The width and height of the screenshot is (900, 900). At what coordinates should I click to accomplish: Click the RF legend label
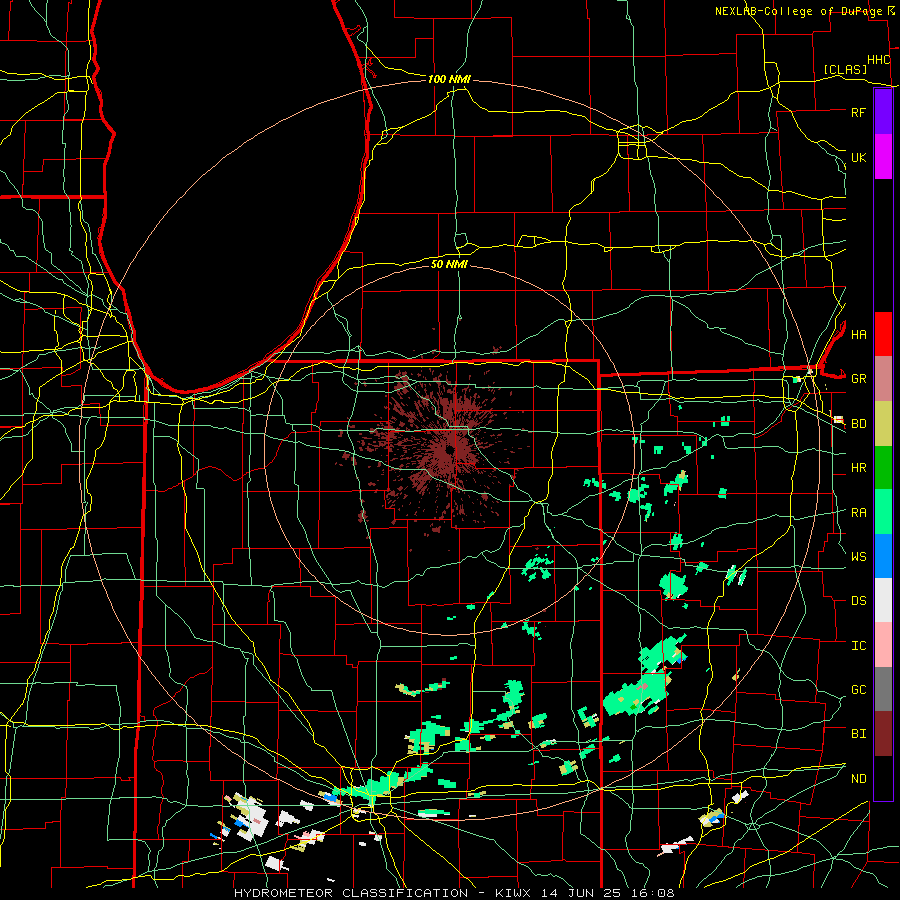click(858, 112)
